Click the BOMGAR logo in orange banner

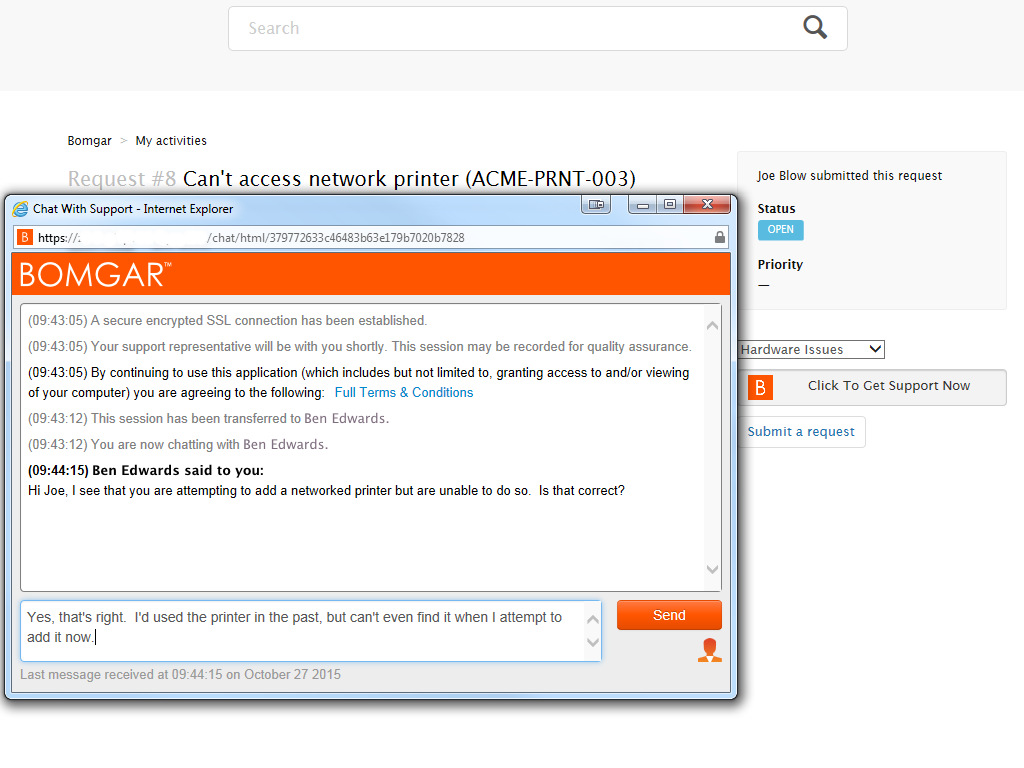pyautogui.click(x=95, y=274)
